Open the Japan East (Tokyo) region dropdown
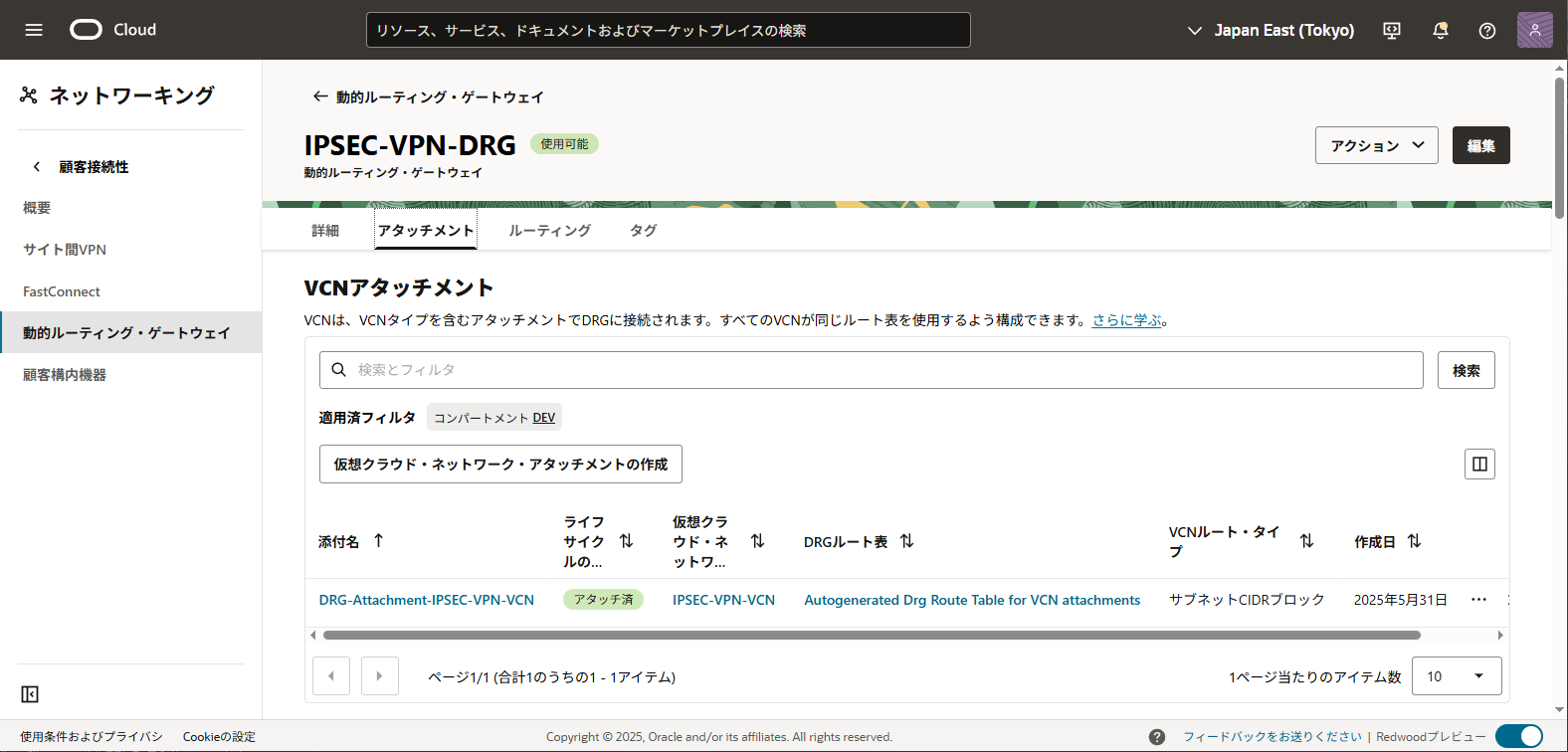This screenshot has height=752, width=1568. pos(1271,31)
